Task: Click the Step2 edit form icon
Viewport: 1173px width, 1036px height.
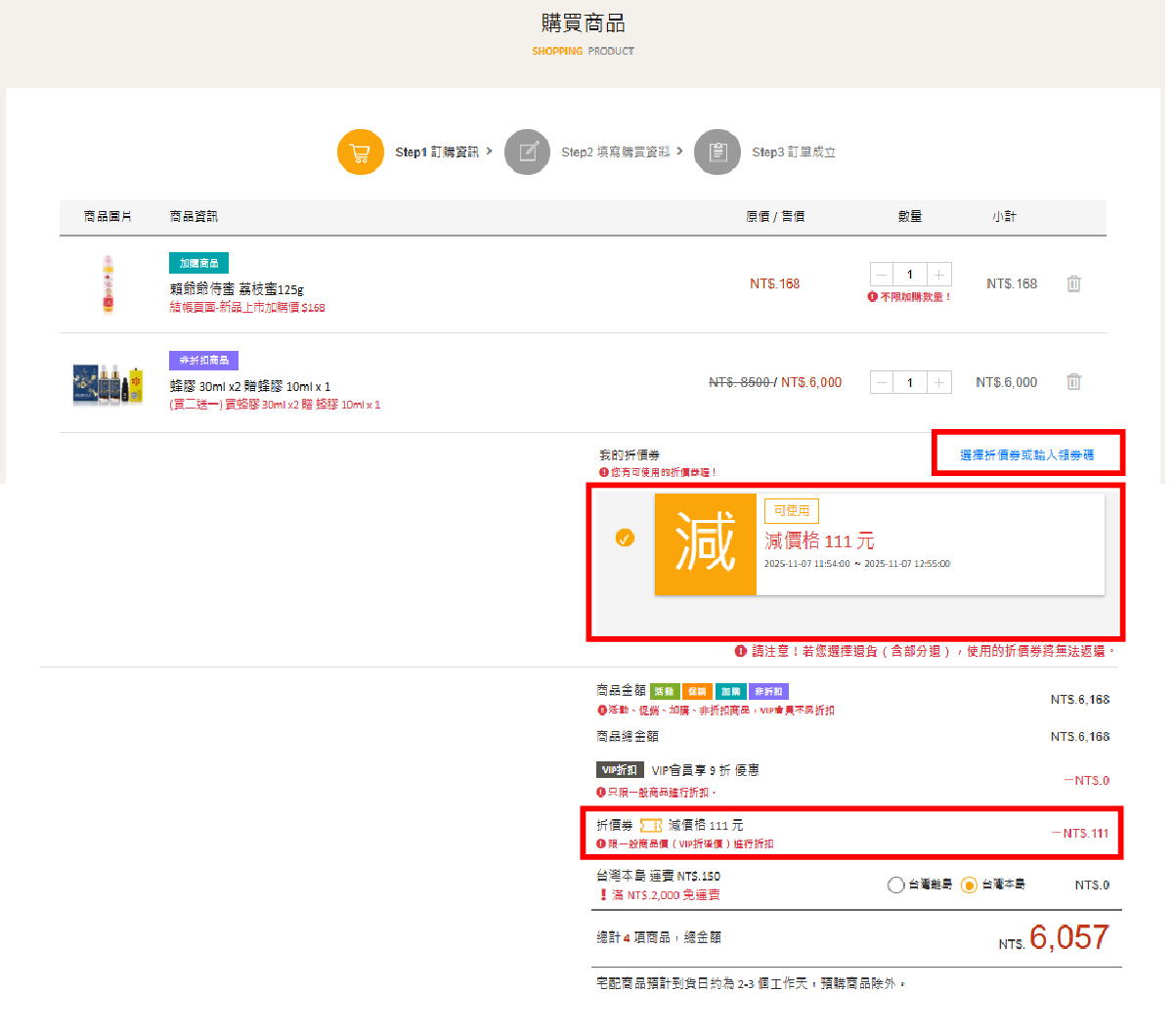Action: (x=528, y=152)
